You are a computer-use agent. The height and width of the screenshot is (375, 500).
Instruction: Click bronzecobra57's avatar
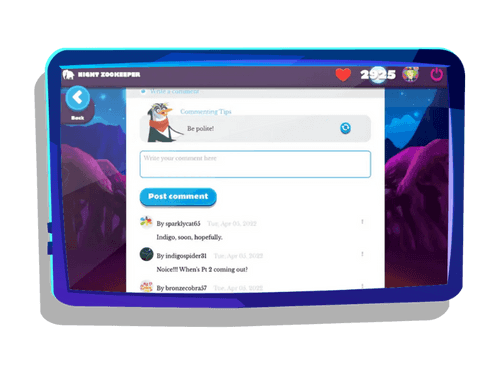point(146,286)
